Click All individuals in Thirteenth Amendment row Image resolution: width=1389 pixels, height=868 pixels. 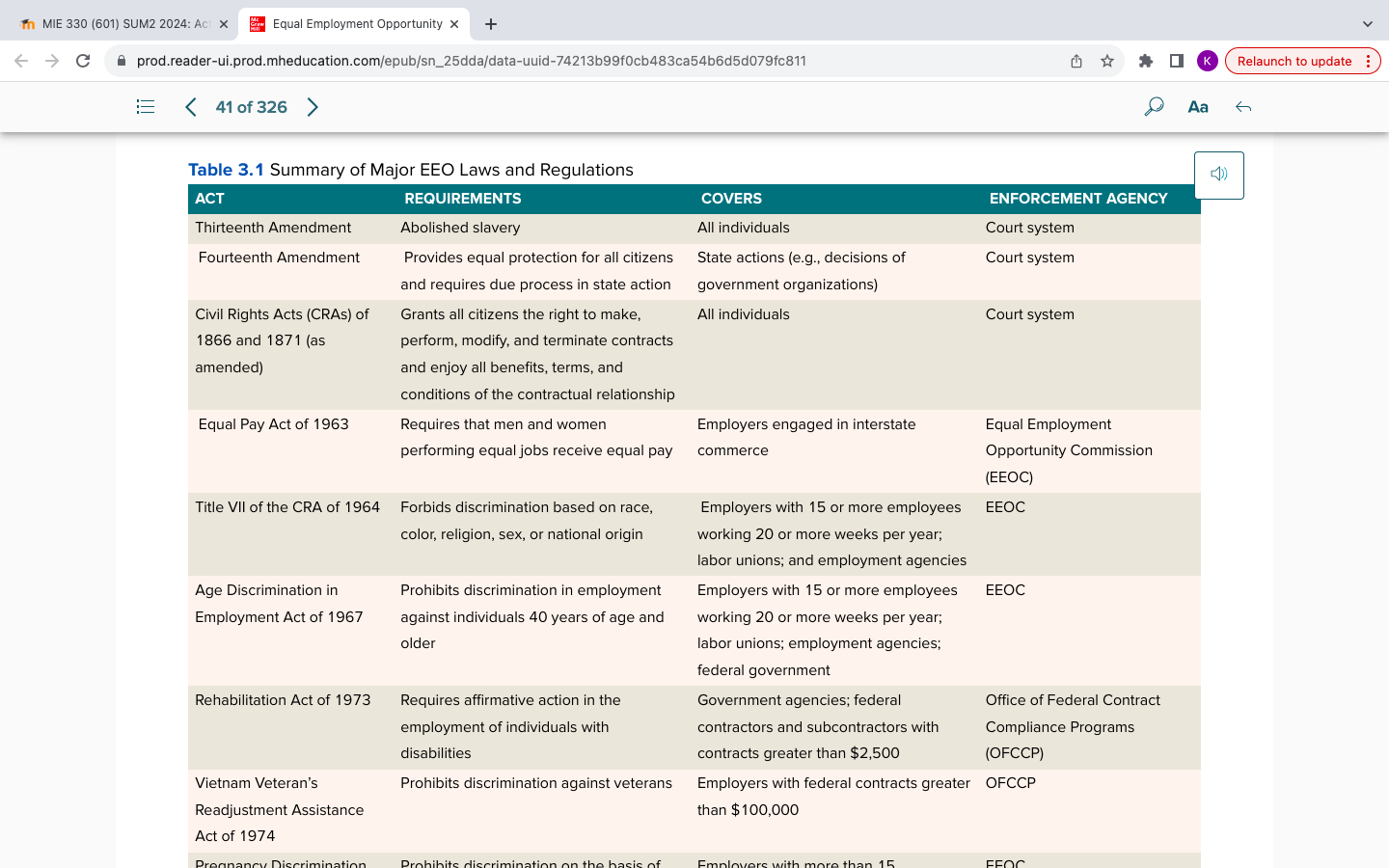pyautogui.click(x=744, y=228)
